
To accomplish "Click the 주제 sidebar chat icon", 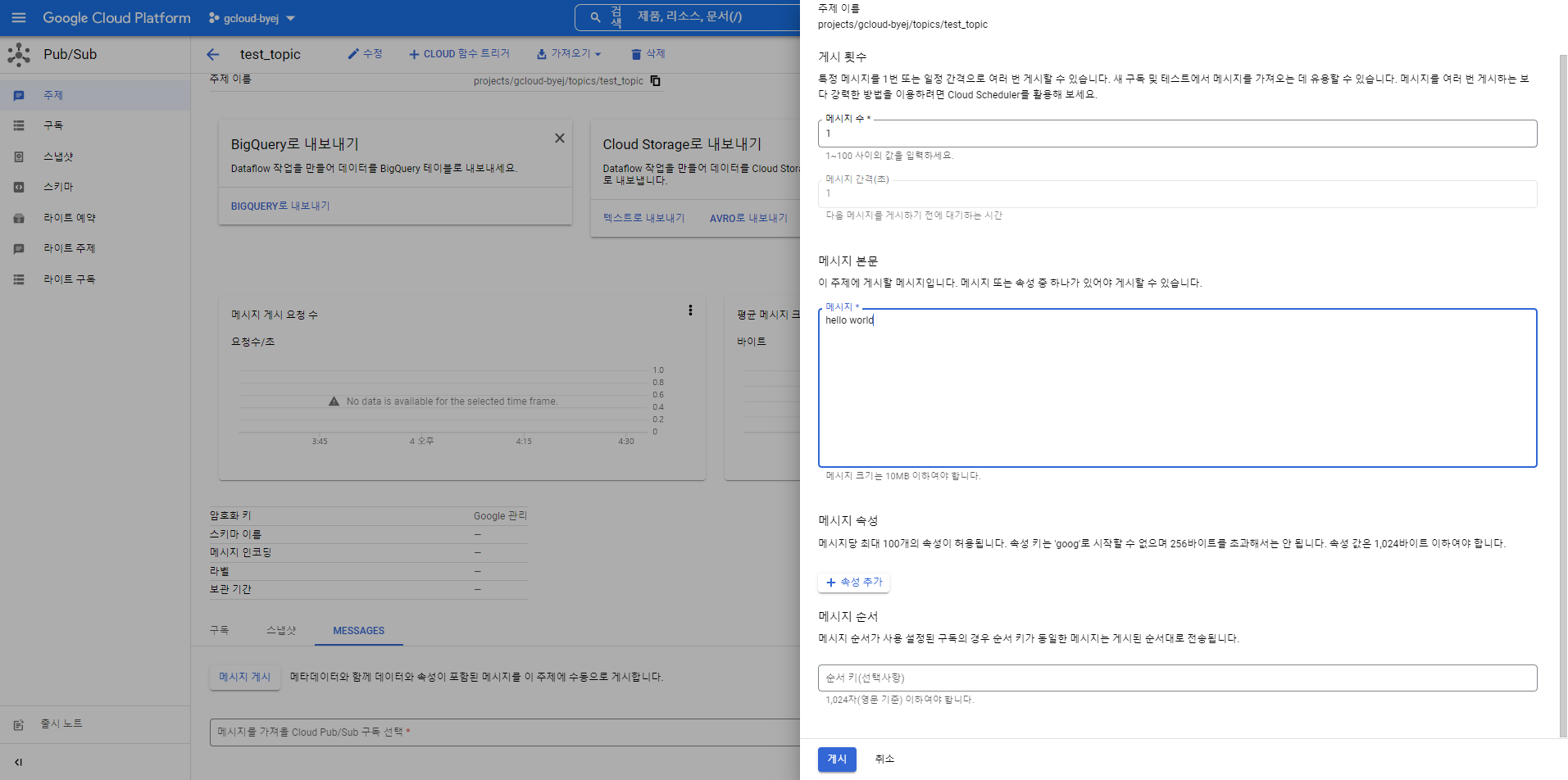I will tap(19, 96).
